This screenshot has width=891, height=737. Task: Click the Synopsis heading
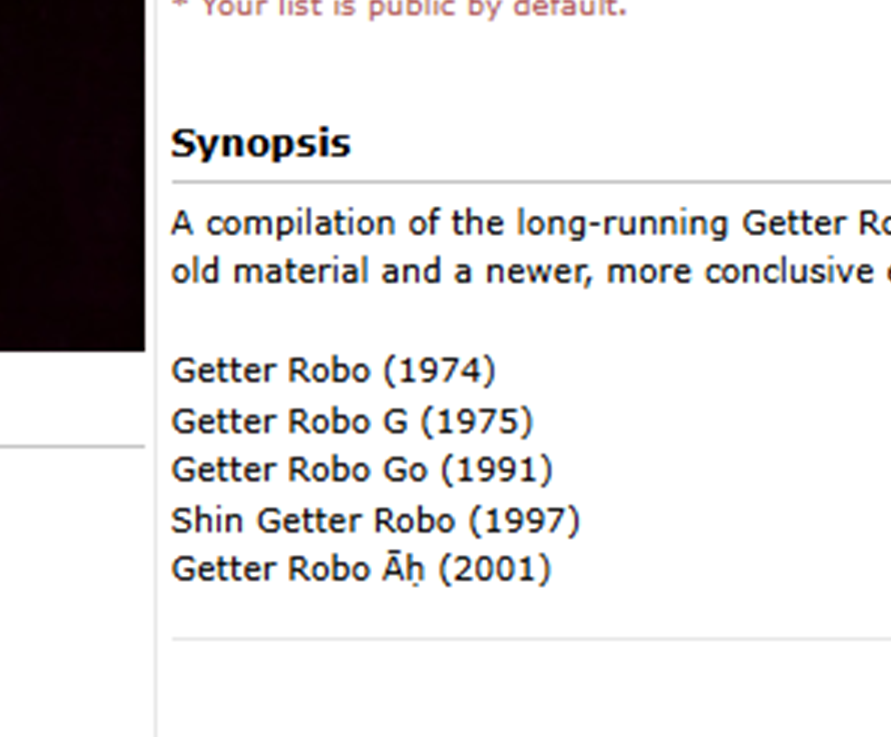point(261,143)
